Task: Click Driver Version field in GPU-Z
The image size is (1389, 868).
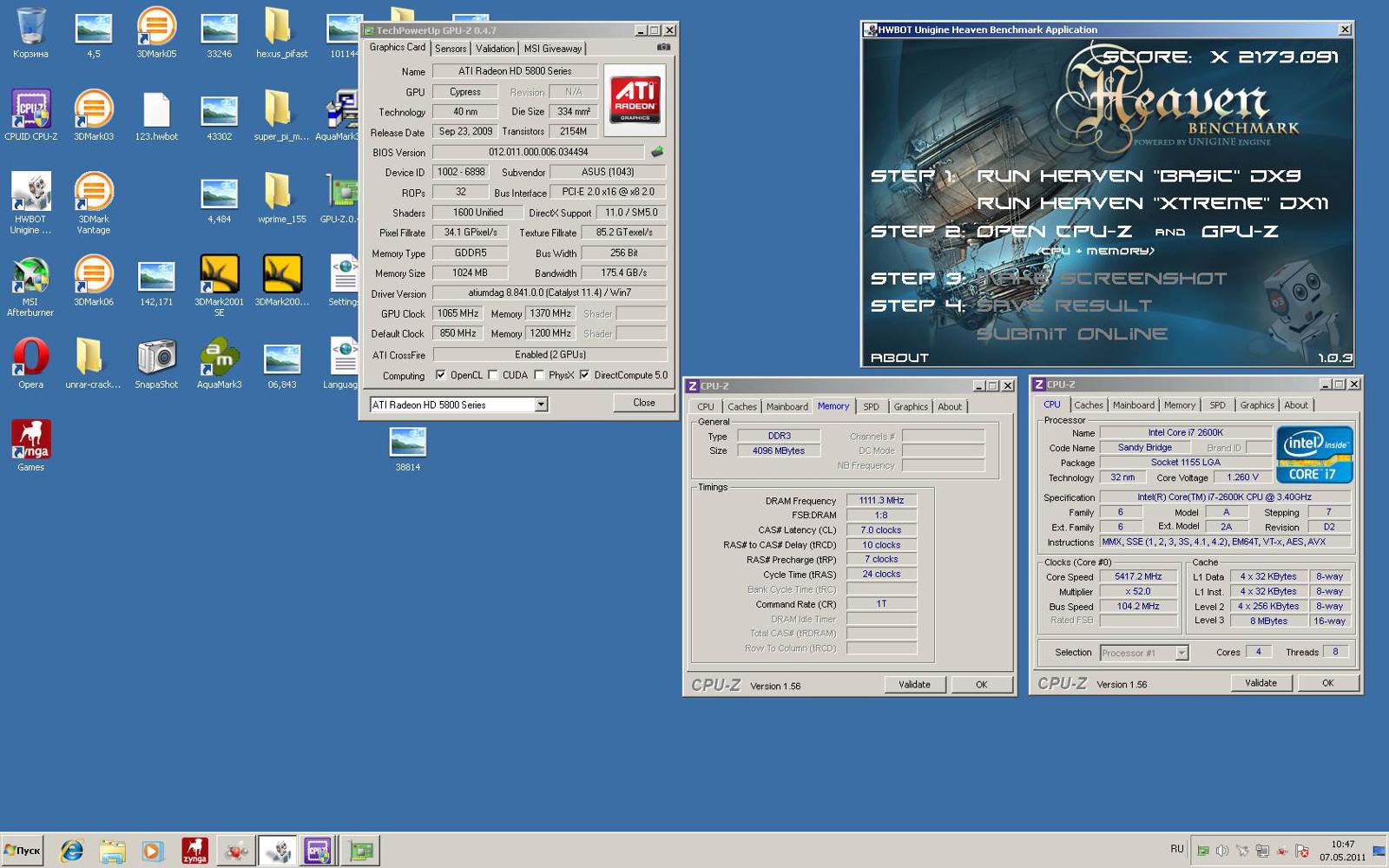Action: (549, 293)
